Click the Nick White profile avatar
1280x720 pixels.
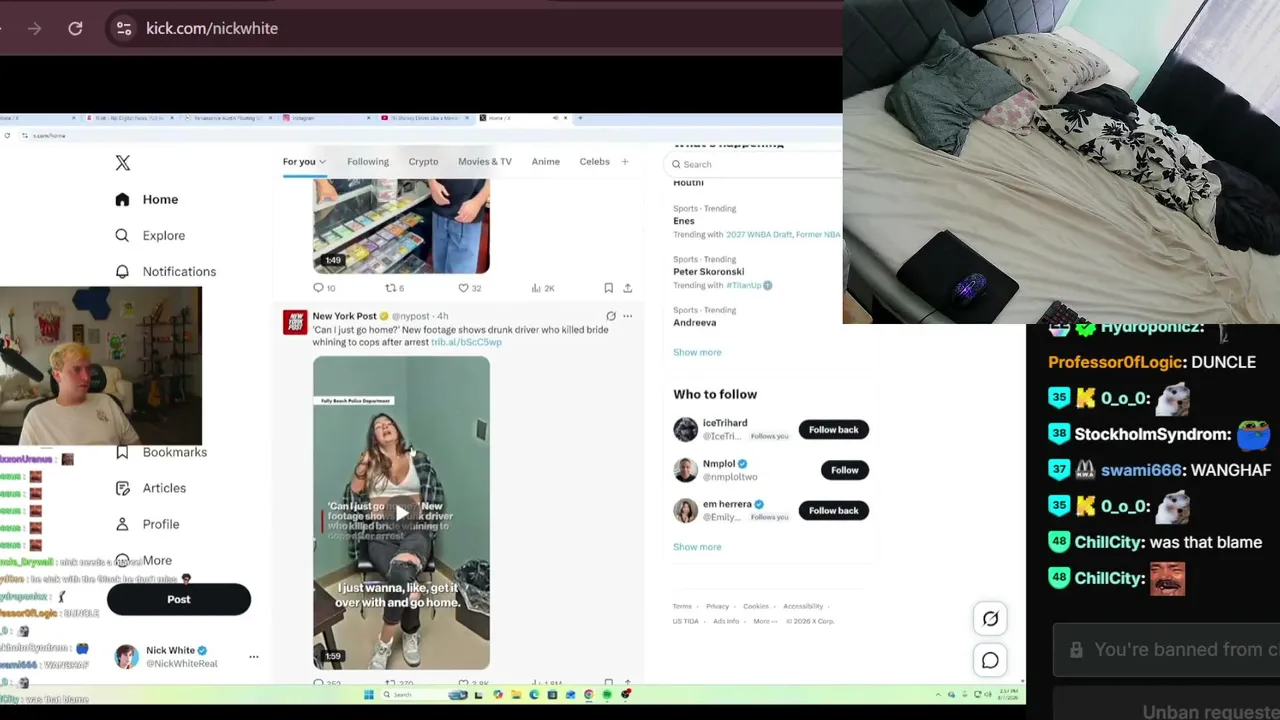click(126, 656)
